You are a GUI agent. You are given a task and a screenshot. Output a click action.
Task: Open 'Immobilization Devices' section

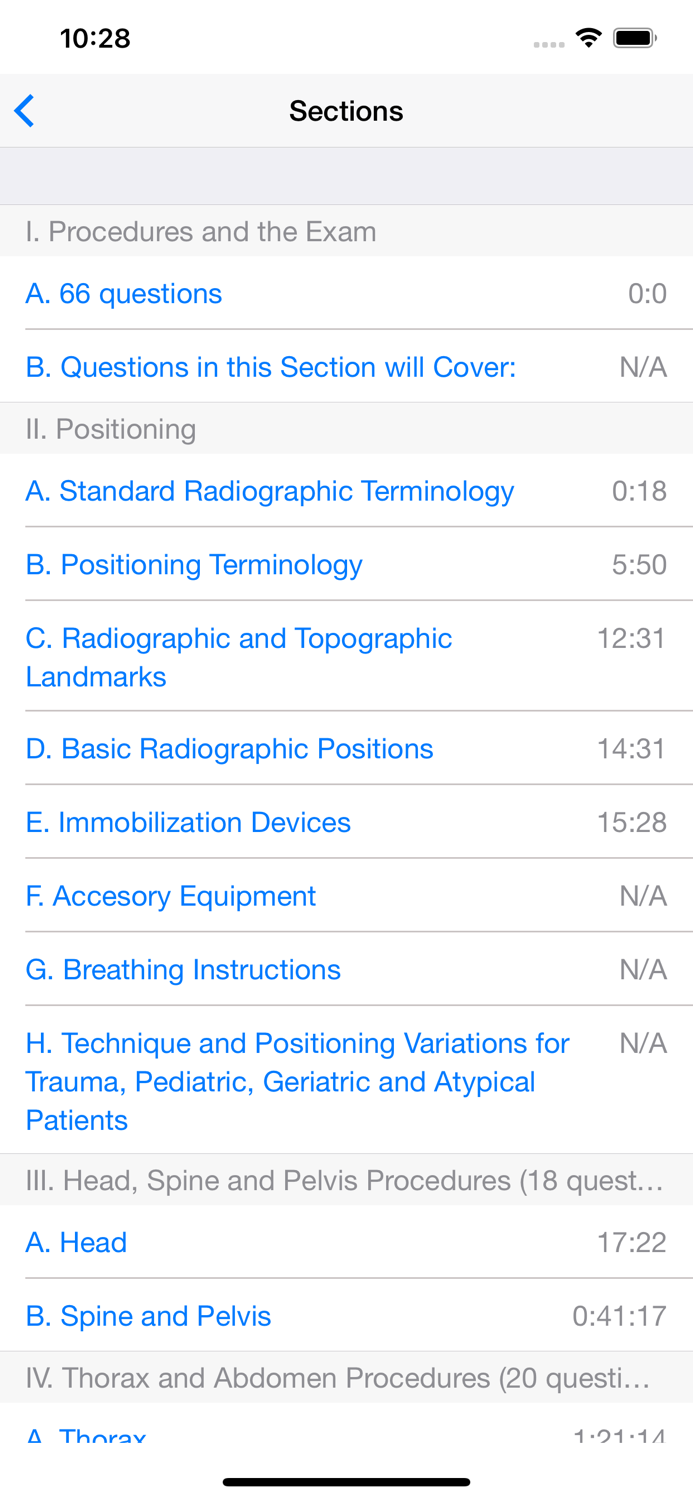click(188, 822)
